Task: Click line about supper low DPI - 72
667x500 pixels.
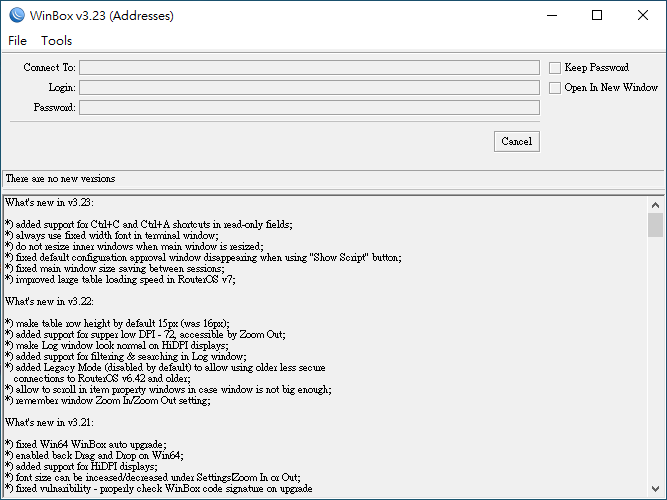Action: (145, 335)
